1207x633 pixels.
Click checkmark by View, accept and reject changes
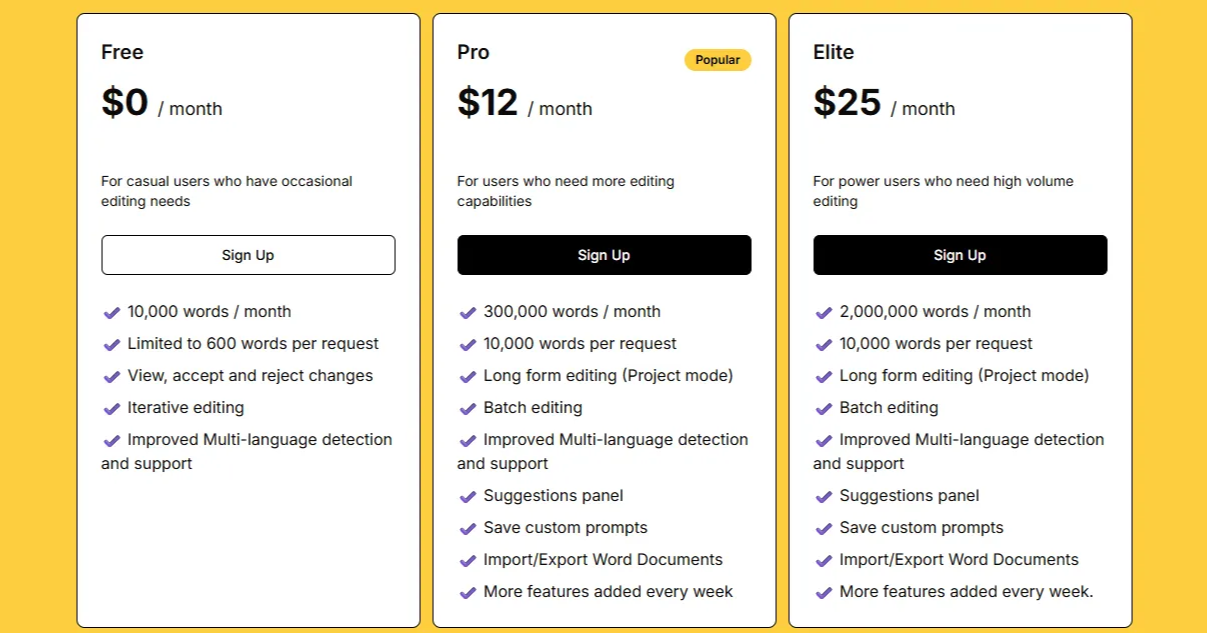(112, 377)
